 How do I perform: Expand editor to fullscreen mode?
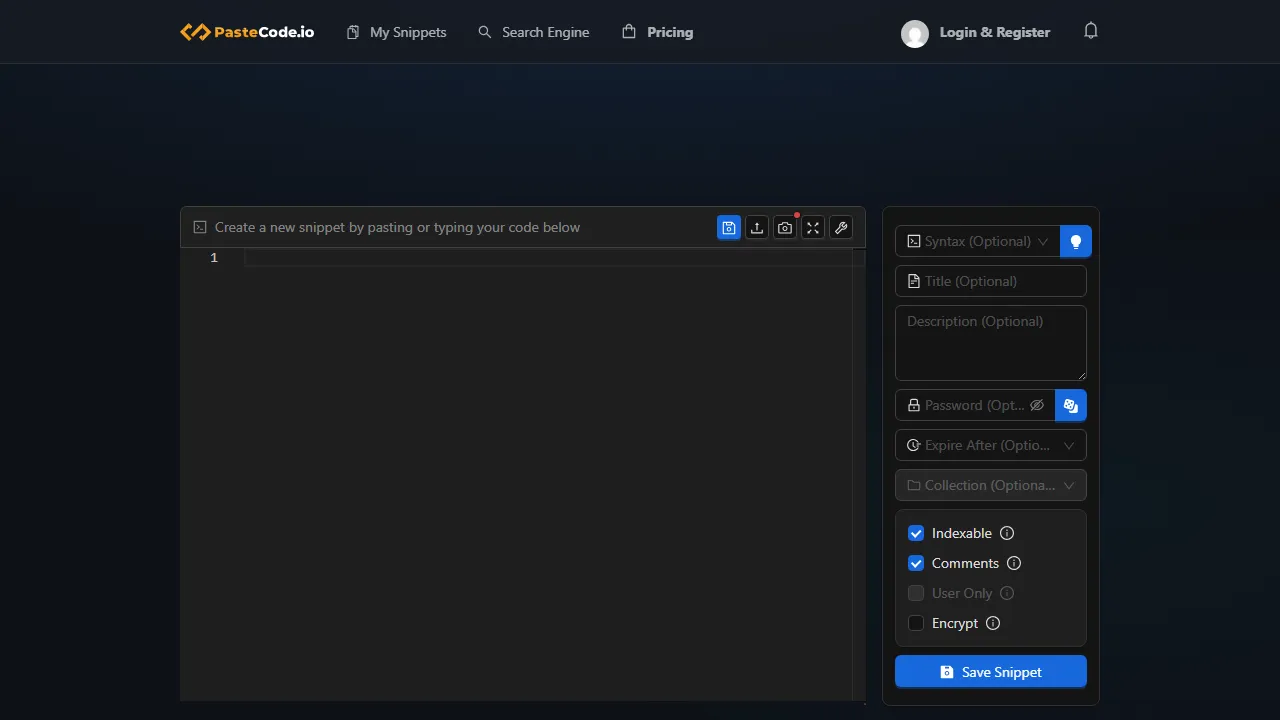click(813, 227)
